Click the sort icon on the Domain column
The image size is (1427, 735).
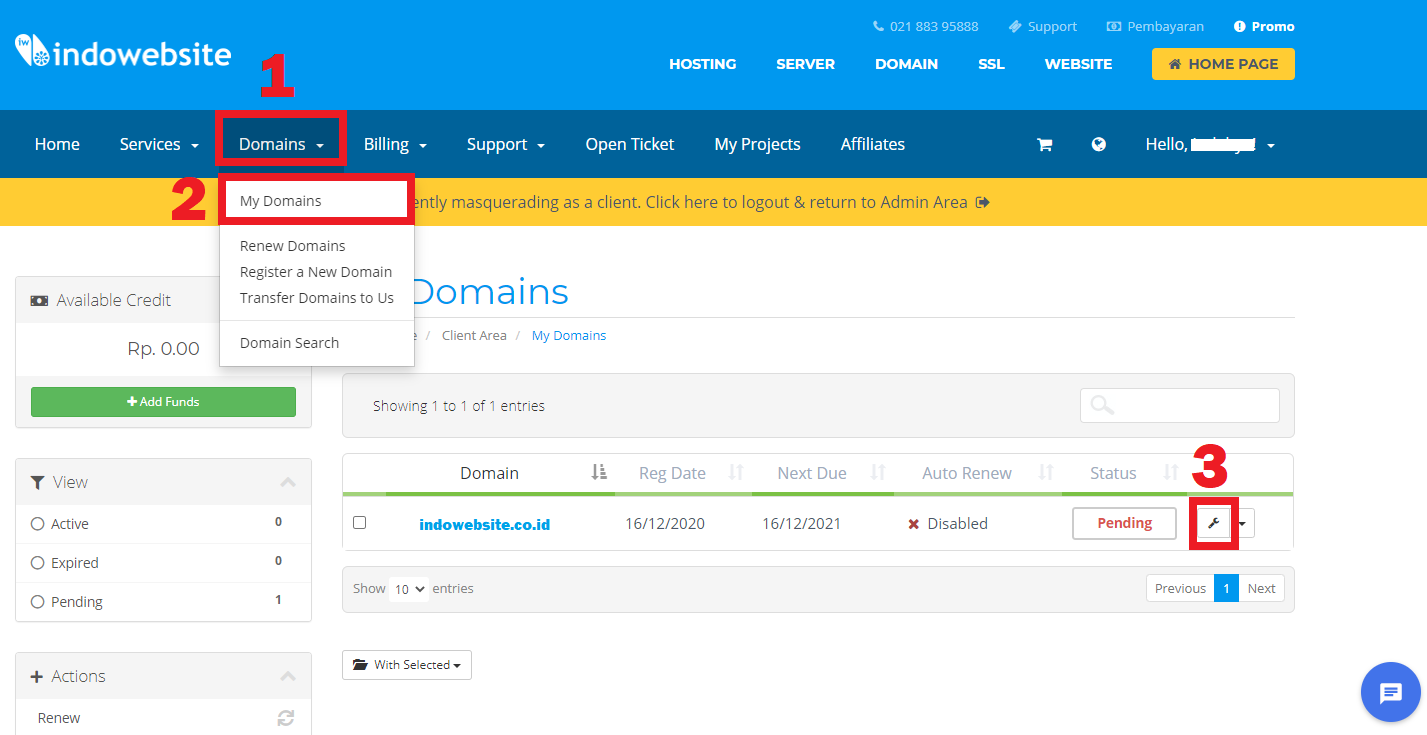[598, 472]
